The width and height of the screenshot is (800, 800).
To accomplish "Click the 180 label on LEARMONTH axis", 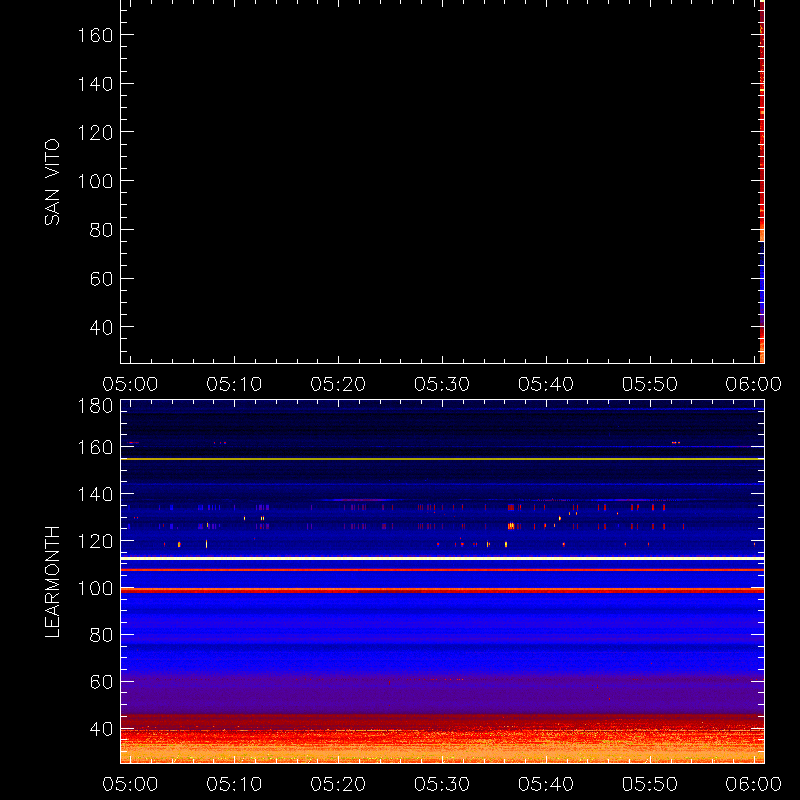I will 95,406.
